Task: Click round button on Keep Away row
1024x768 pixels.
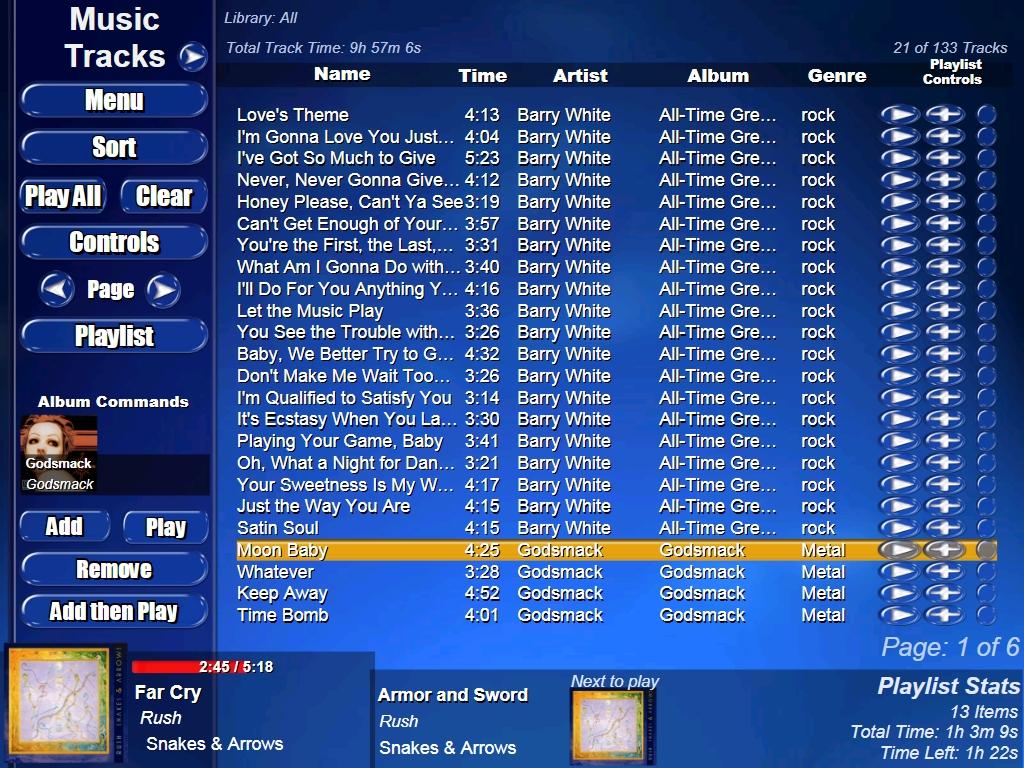Action: click(x=986, y=594)
